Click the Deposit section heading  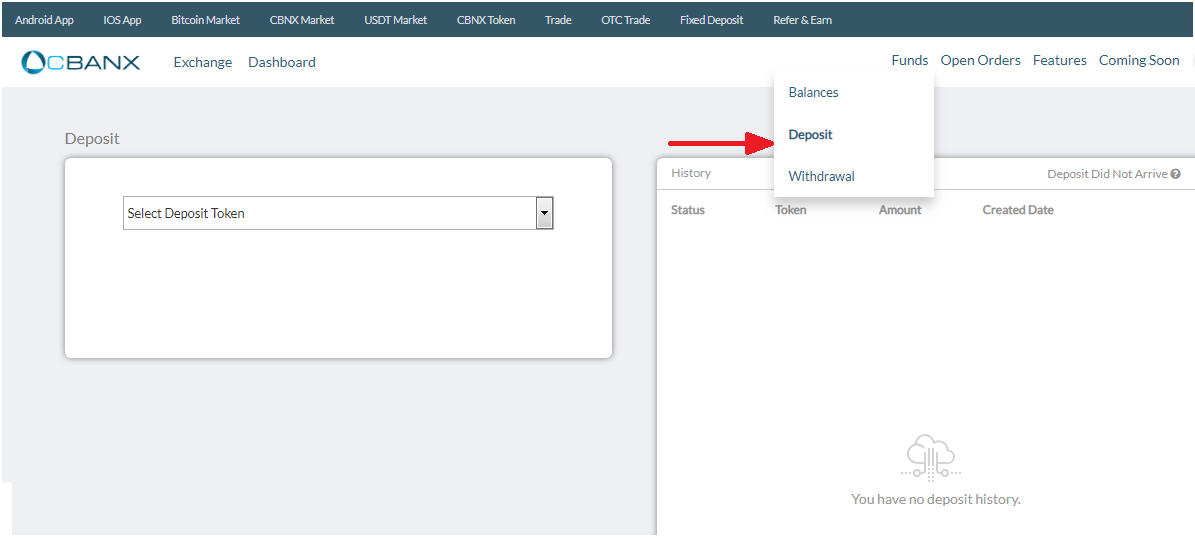point(92,139)
